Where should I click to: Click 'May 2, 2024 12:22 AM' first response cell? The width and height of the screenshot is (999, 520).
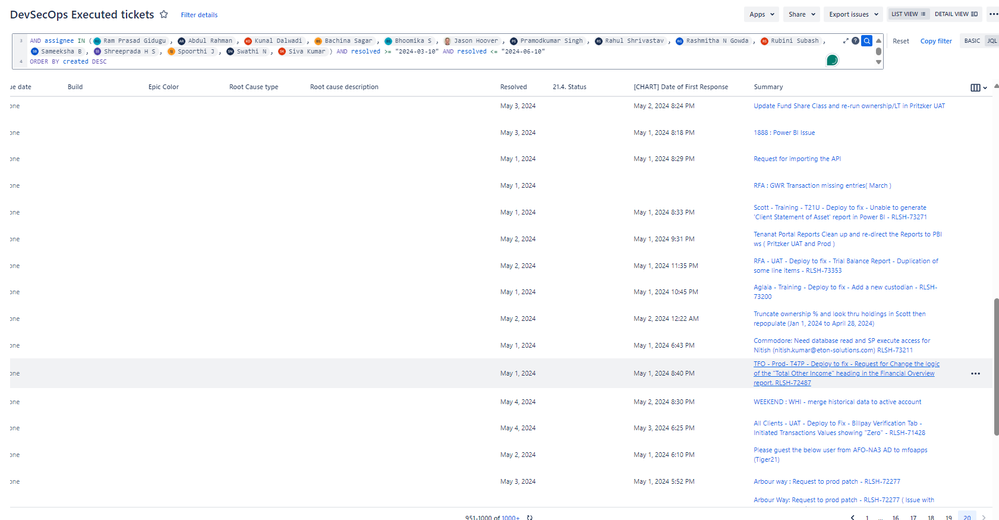(666, 319)
